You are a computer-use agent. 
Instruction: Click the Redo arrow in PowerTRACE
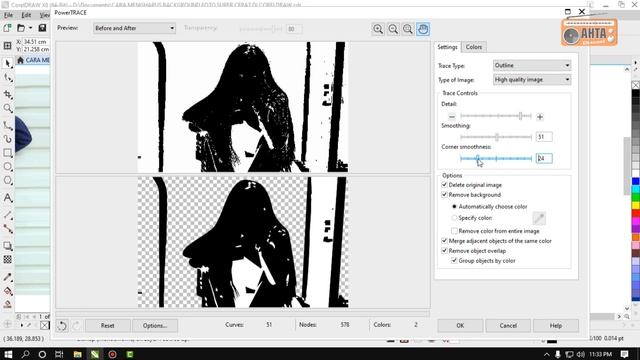(x=76, y=326)
